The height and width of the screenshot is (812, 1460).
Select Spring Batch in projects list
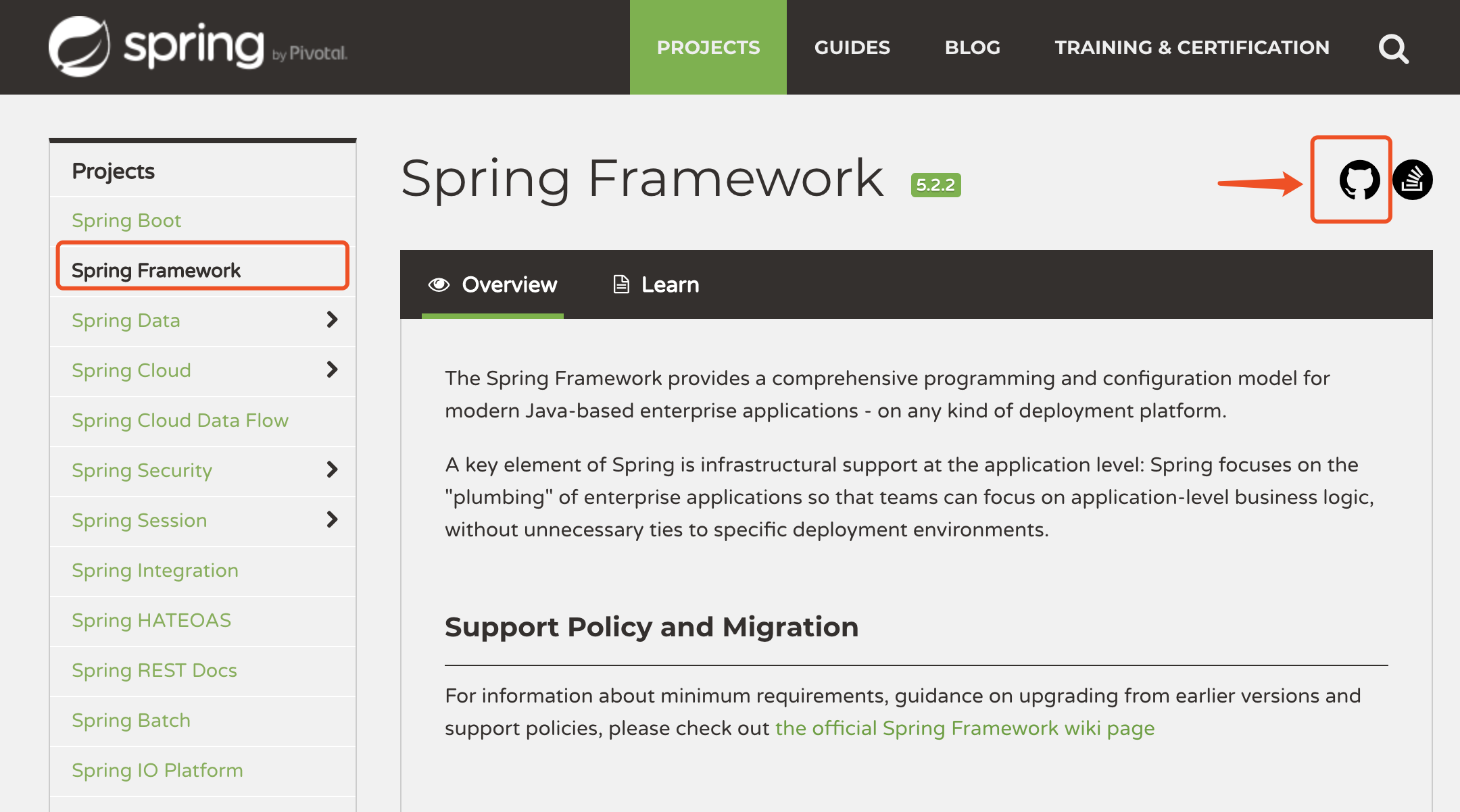click(131, 720)
